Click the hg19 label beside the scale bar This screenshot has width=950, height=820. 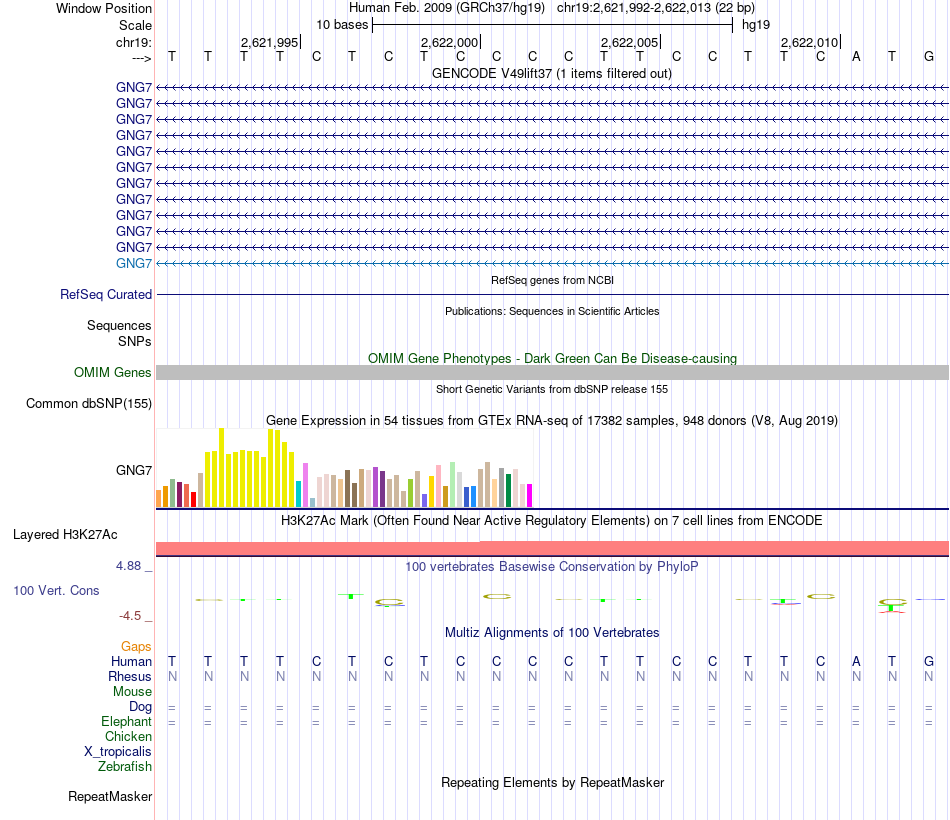(756, 25)
